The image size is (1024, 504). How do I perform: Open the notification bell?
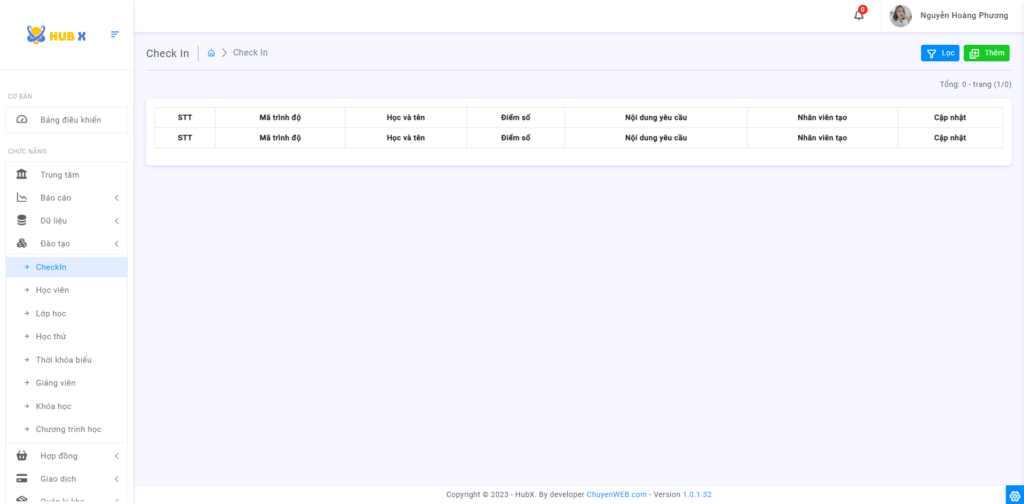click(x=859, y=15)
